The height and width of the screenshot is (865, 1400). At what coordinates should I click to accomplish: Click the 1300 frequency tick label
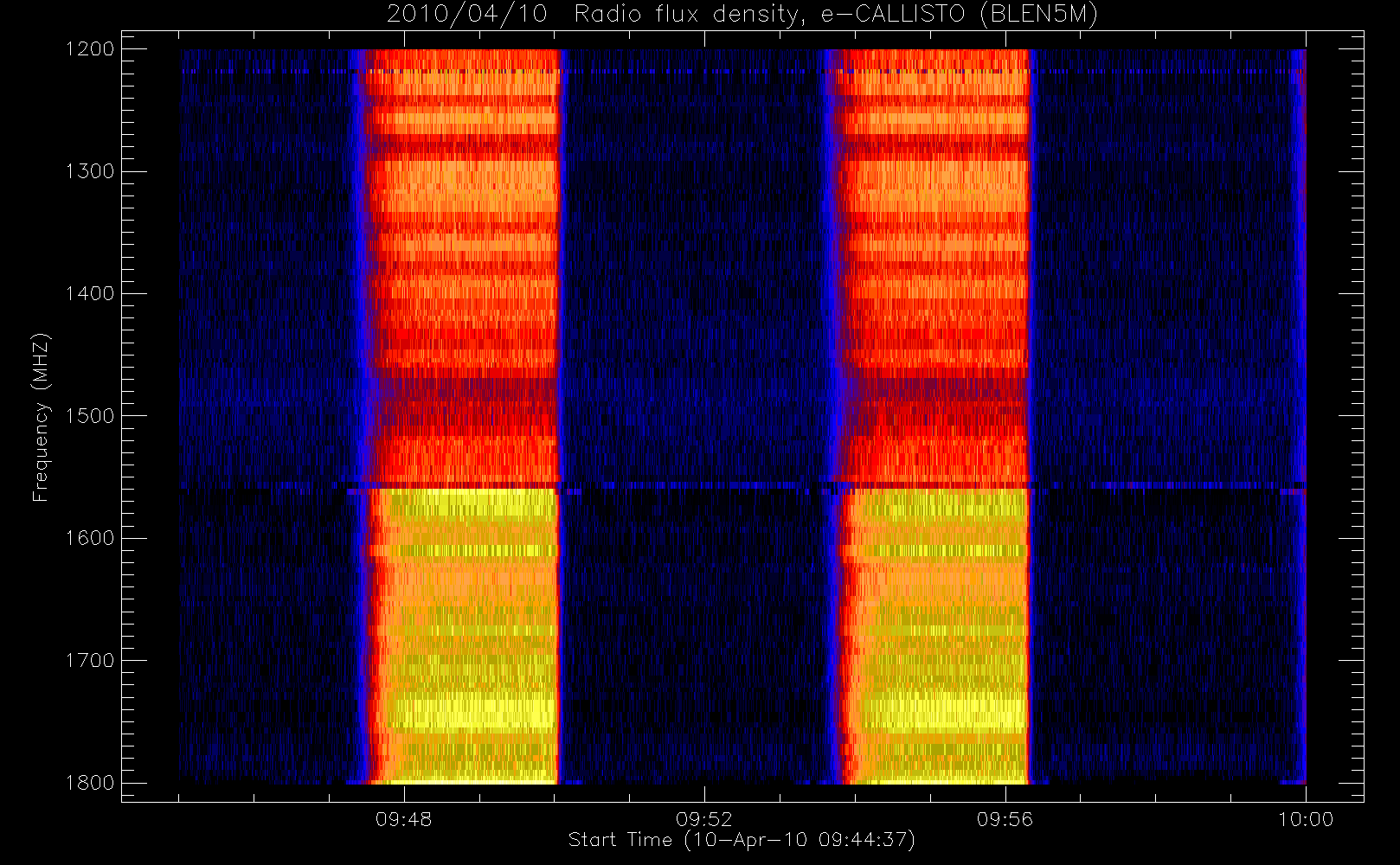click(x=90, y=171)
